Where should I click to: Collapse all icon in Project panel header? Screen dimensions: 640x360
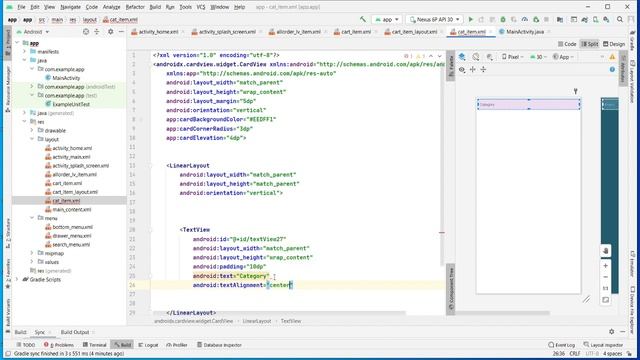pyautogui.click(x=97, y=31)
